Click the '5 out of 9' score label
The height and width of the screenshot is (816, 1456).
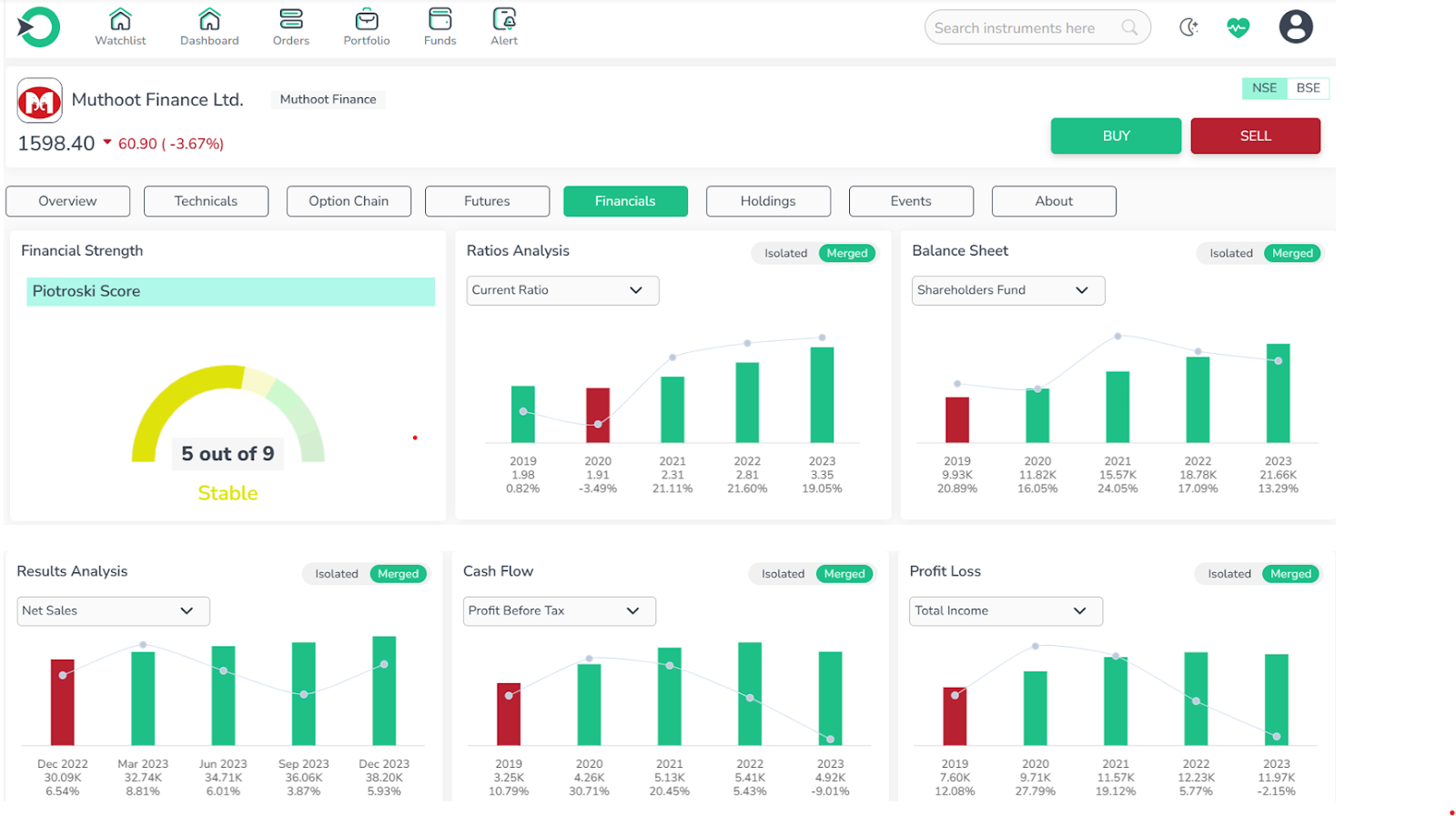227,453
